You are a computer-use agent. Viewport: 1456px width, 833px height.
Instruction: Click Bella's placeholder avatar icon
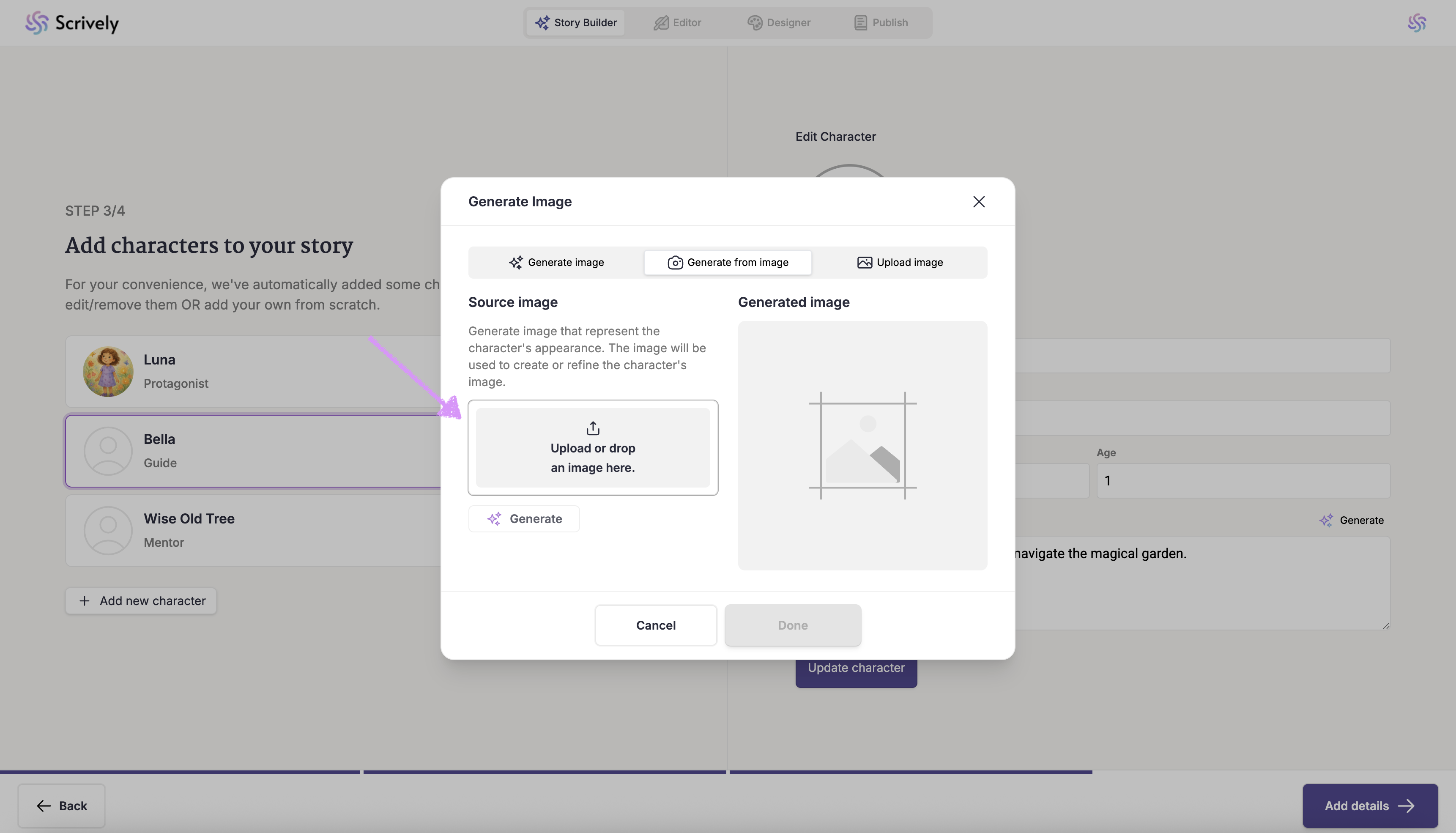point(108,451)
